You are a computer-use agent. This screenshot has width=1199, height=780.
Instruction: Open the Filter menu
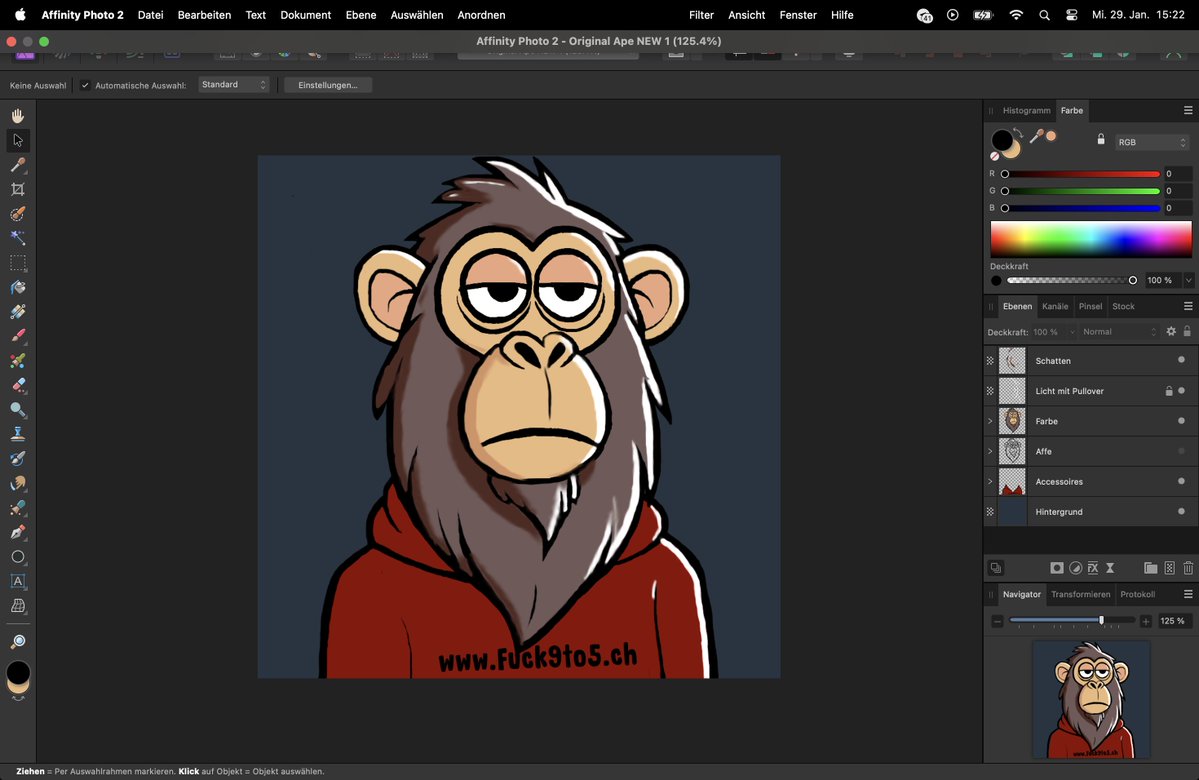(x=701, y=15)
